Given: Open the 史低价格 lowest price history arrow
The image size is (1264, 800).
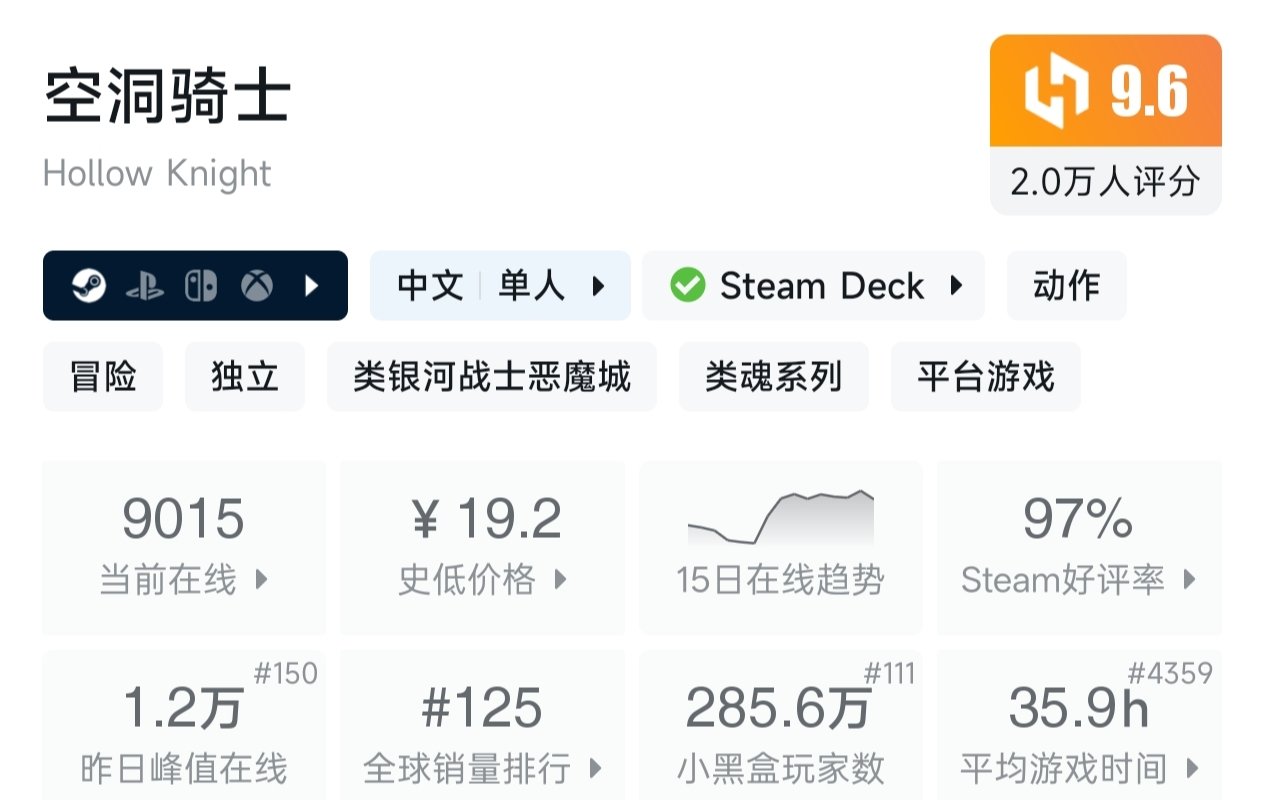Looking at the screenshot, I should 561,579.
